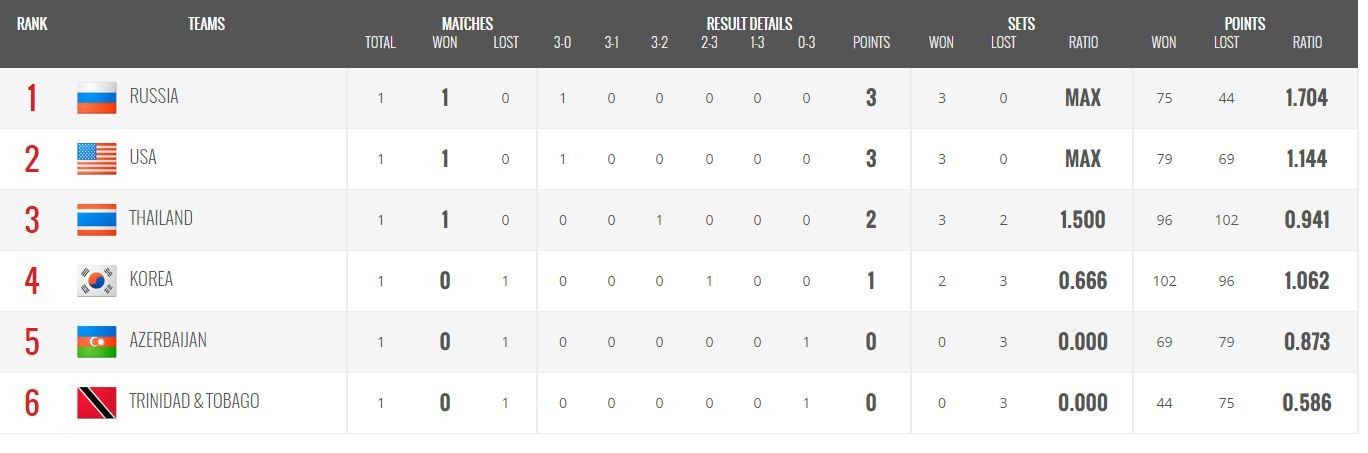The image size is (1368, 453).
Task: Open the Azerbaijan team page
Action: 168,341
